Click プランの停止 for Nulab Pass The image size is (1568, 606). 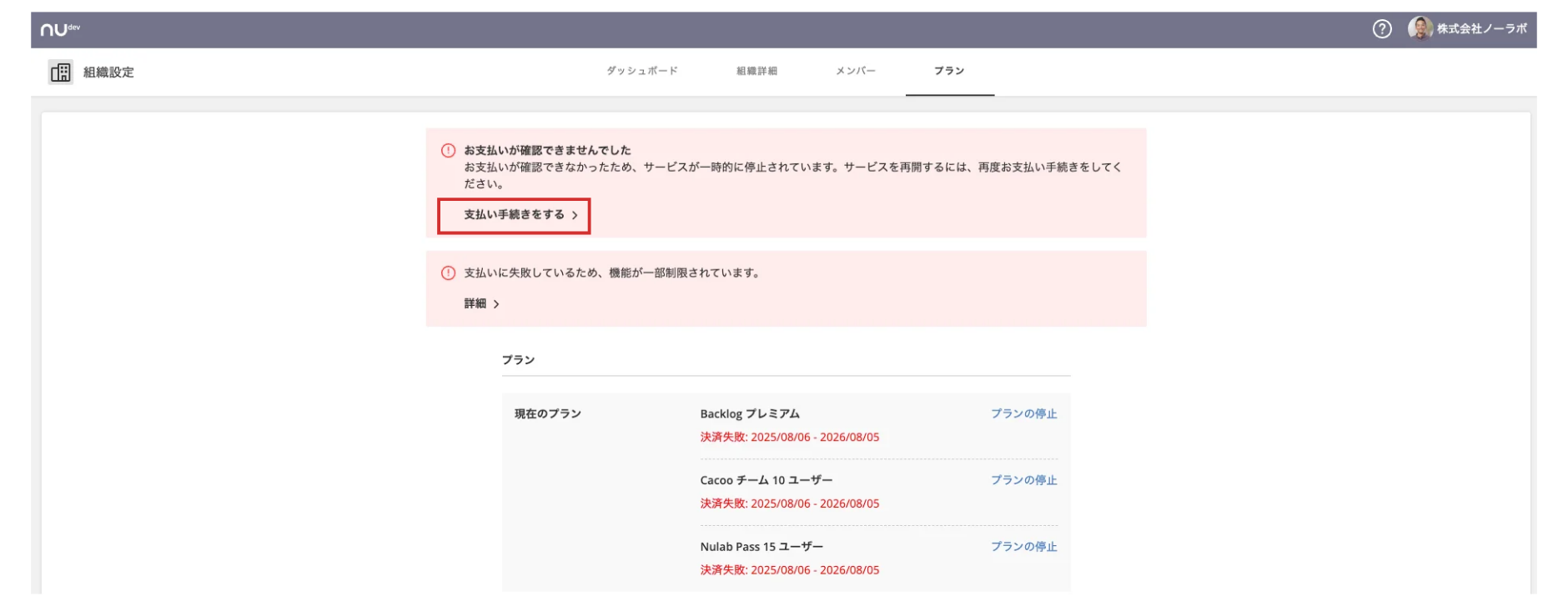[1023, 548]
